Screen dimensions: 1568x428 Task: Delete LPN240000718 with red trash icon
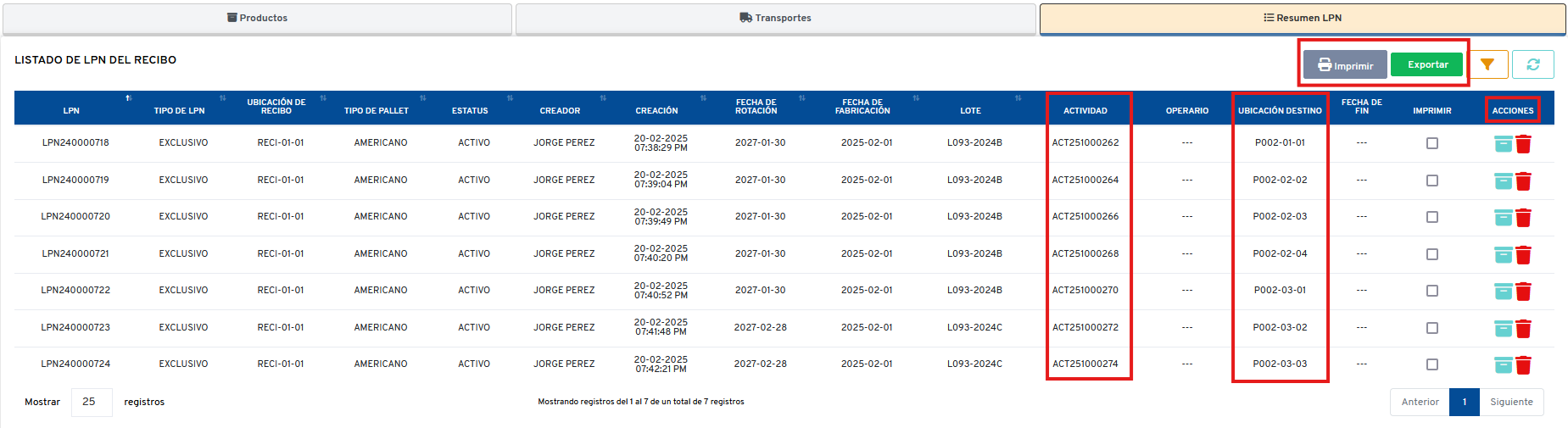pos(1523,144)
